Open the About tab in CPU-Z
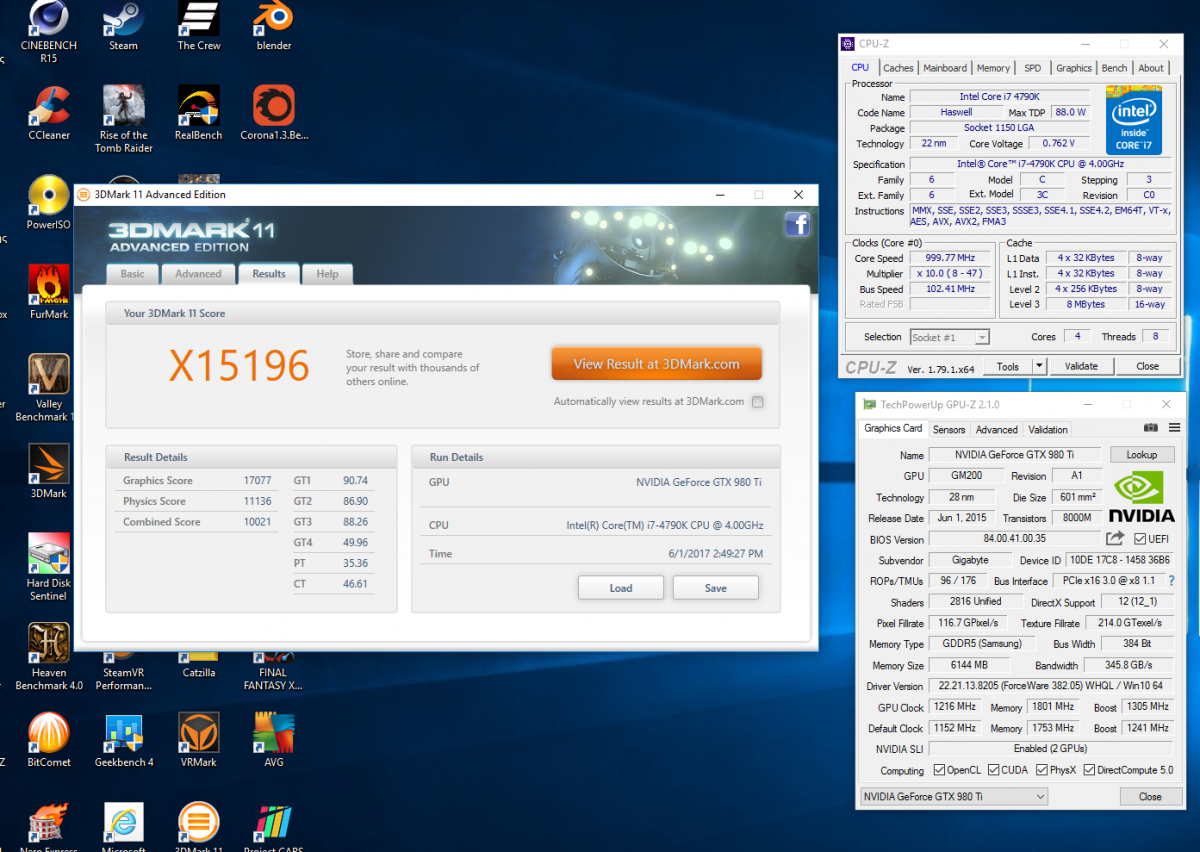Viewport: 1200px width, 852px height. [x=1151, y=68]
